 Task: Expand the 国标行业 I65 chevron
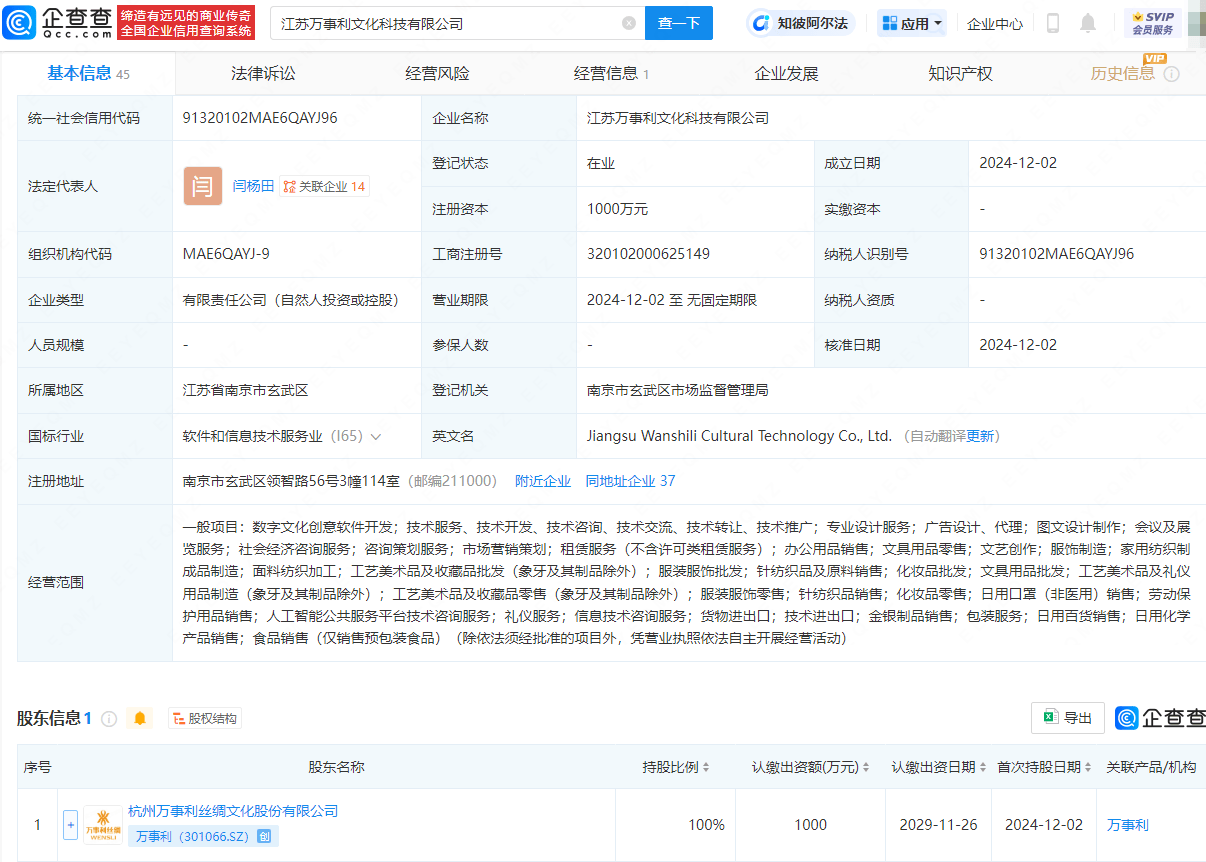coord(376,436)
